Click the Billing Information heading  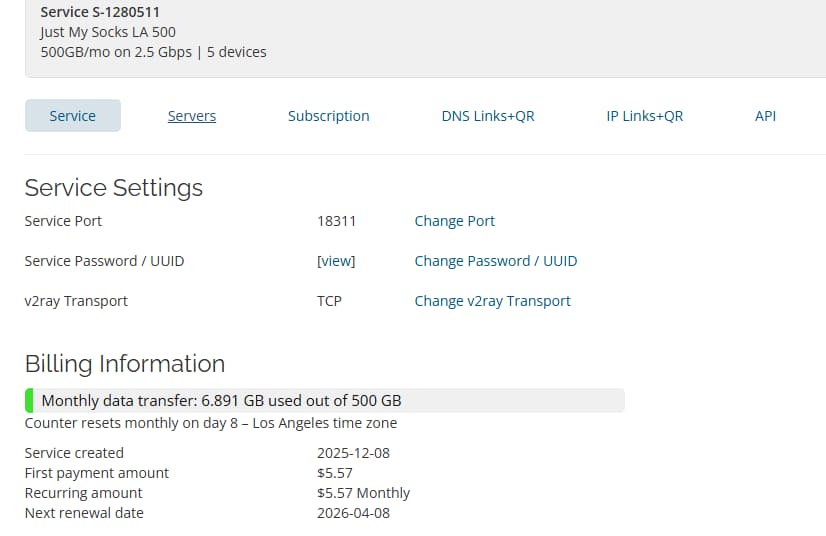pyautogui.click(x=124, y=363)
